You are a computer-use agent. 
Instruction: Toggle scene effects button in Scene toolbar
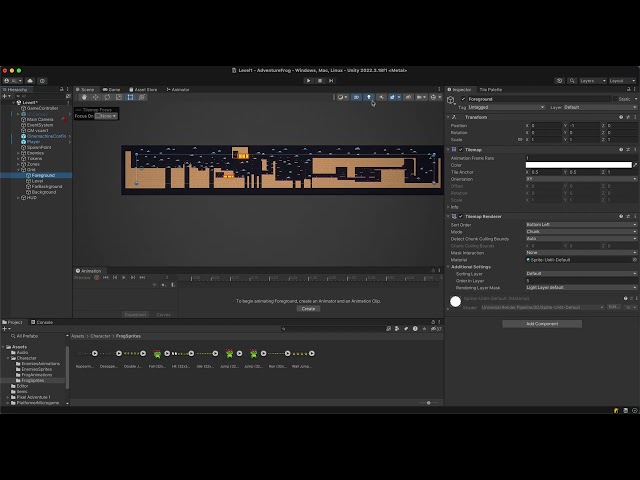394,97
